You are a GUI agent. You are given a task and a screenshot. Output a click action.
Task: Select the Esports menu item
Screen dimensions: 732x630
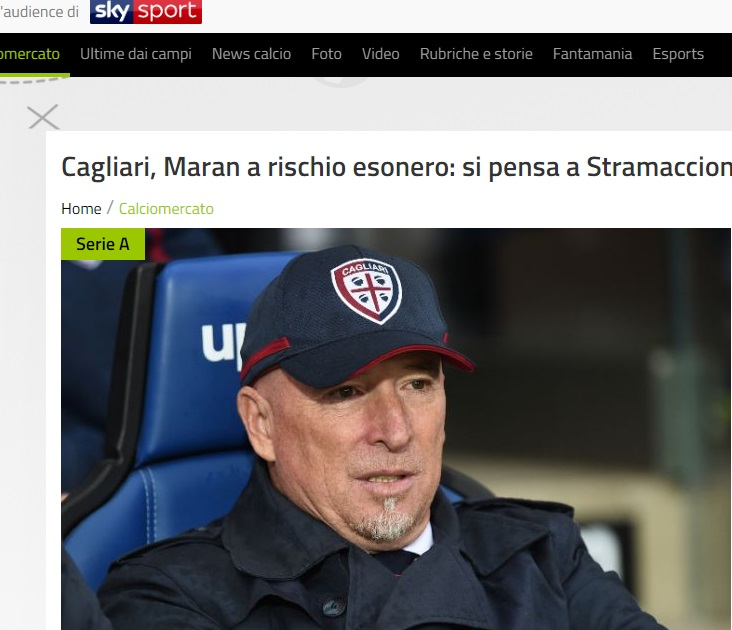coord(678,54)
